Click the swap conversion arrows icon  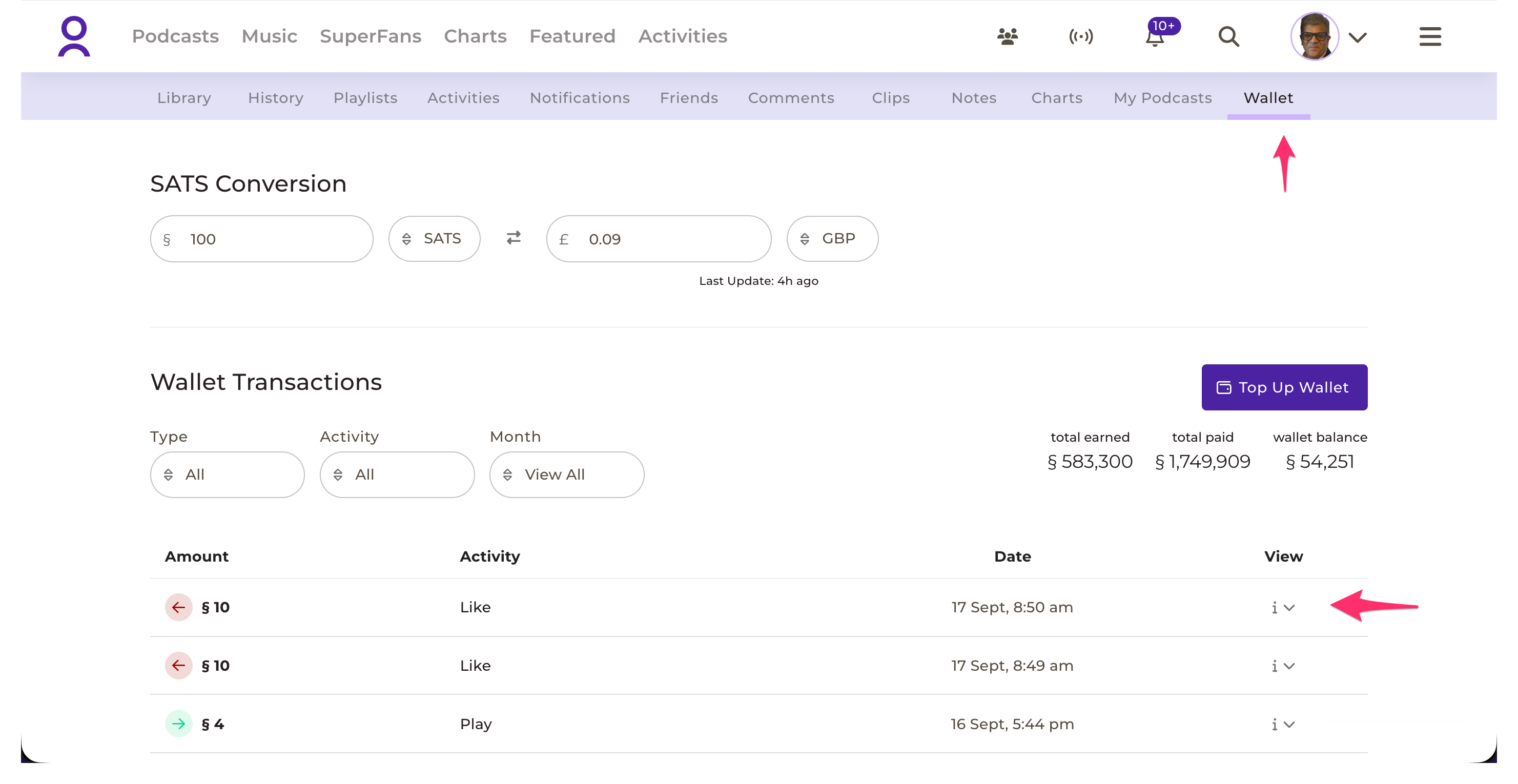(x=514, y=238)
